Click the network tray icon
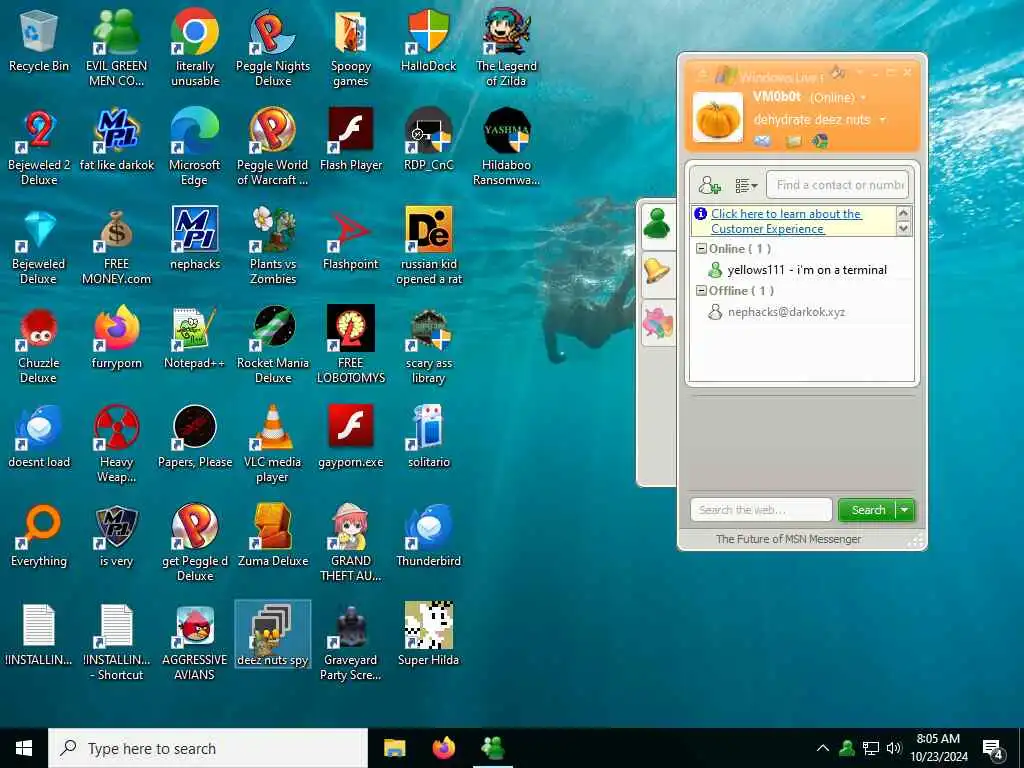 click(871, 748)
